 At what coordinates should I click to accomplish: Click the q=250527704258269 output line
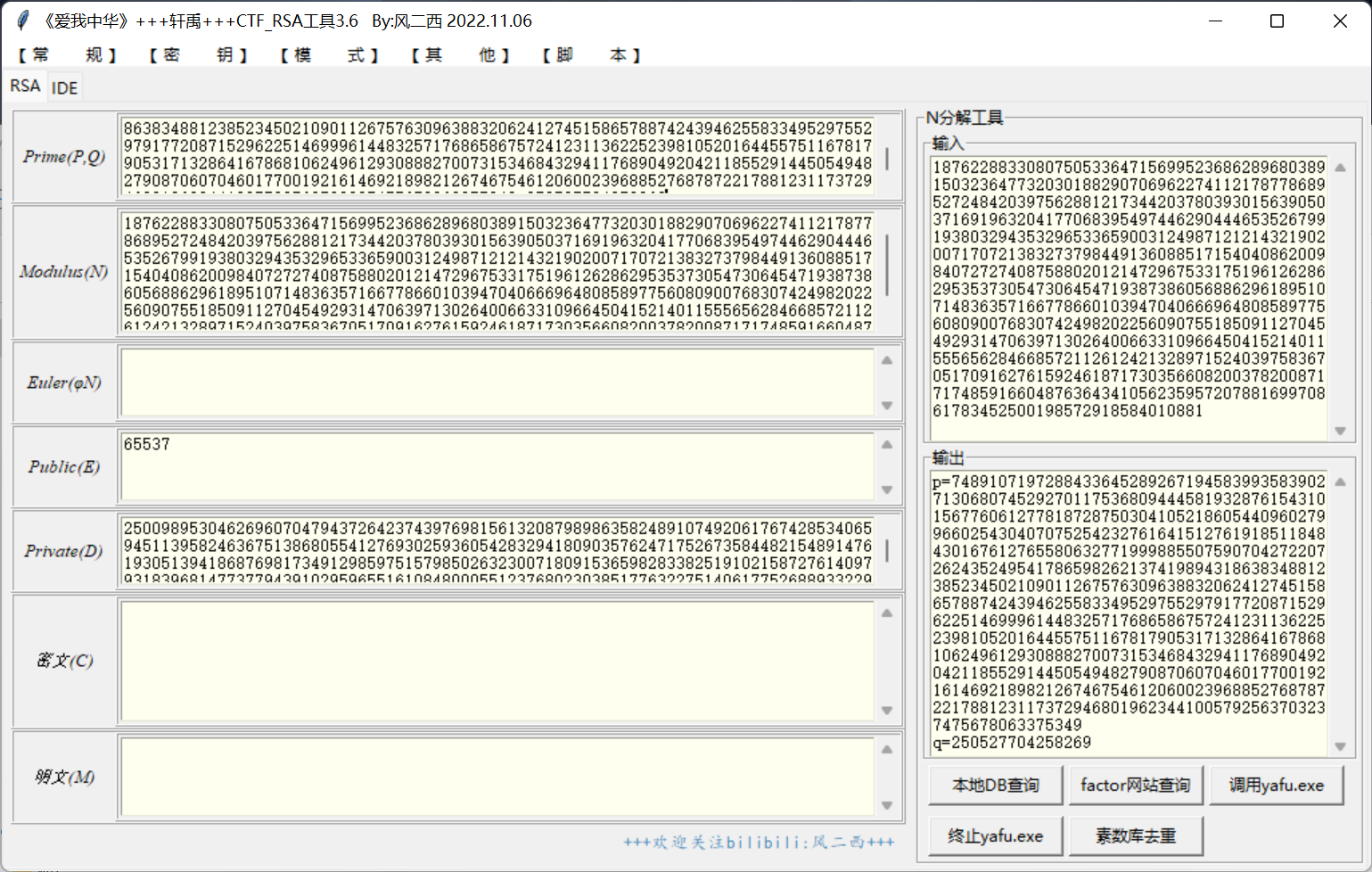1012,742
